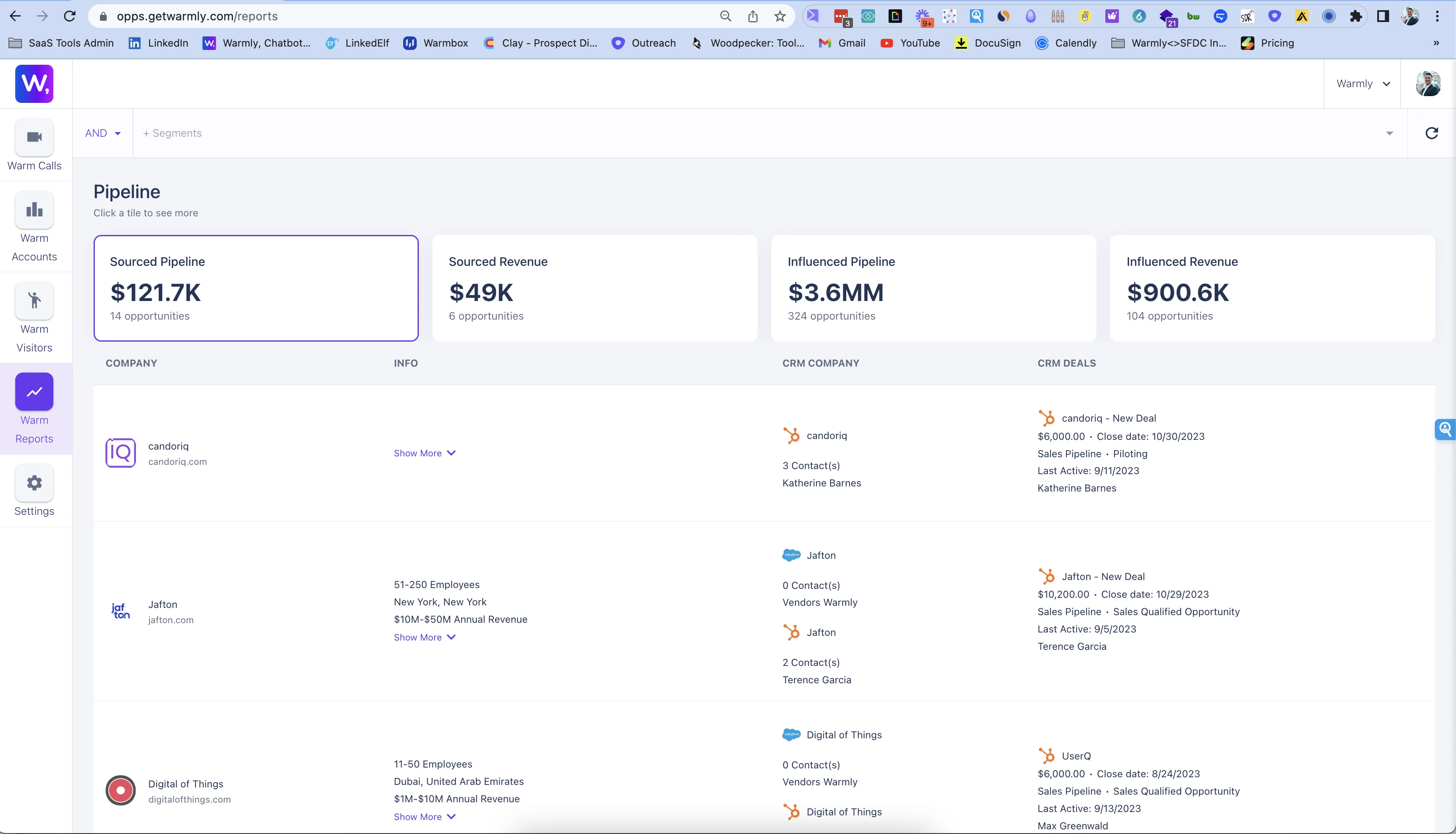Open user avatar in app header
Image resolution: width=1456 pixels, height=834 pixels.
point(1428,84)
